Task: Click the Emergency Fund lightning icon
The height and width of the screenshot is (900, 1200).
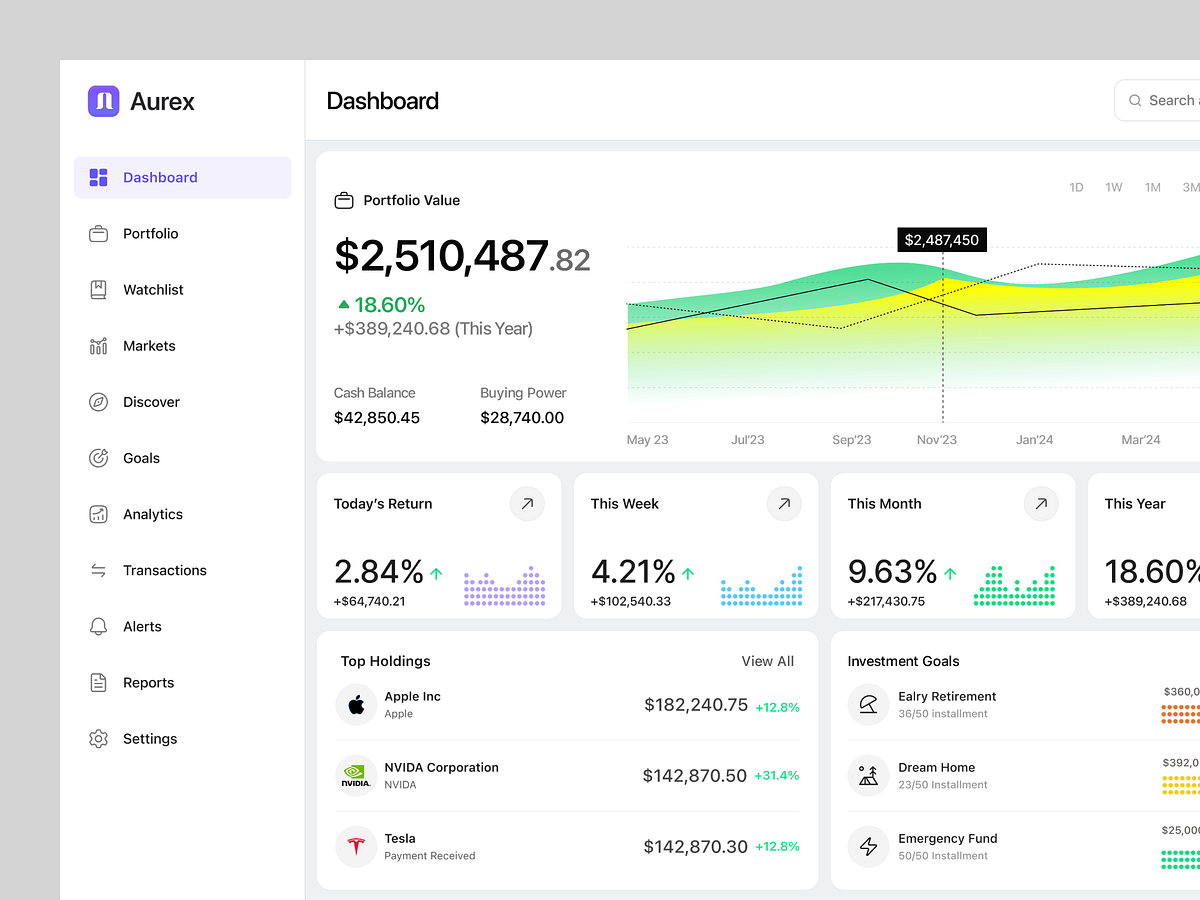Action: tap(868, 846)
